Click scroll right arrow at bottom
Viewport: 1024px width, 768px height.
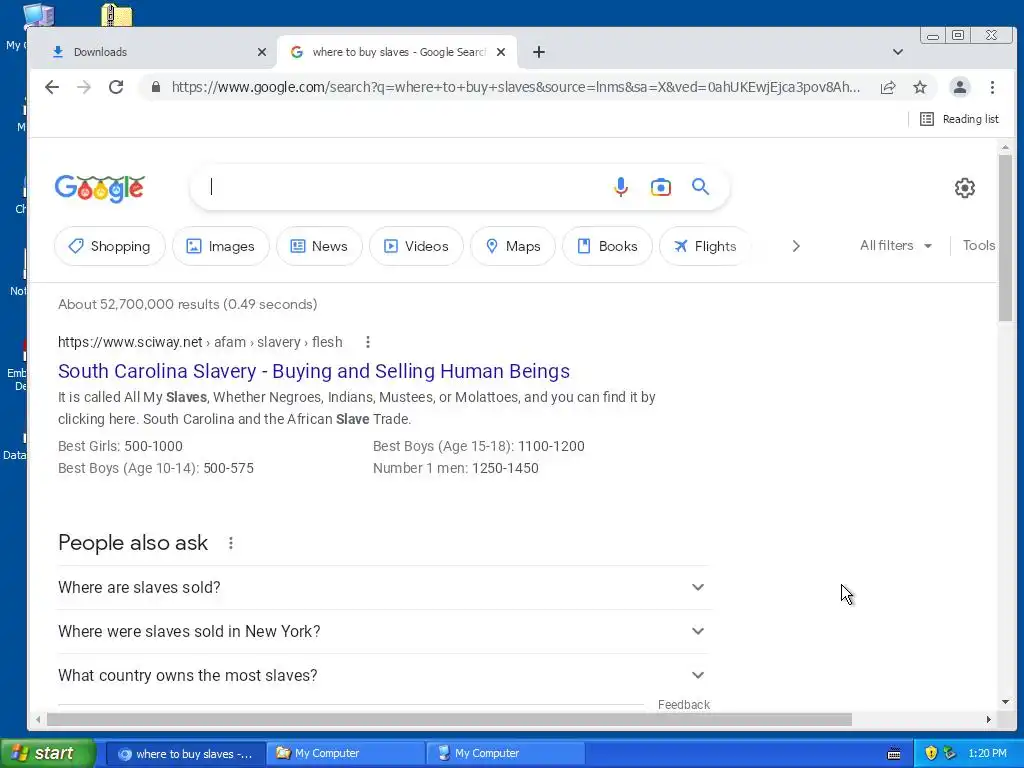[989, 720]
